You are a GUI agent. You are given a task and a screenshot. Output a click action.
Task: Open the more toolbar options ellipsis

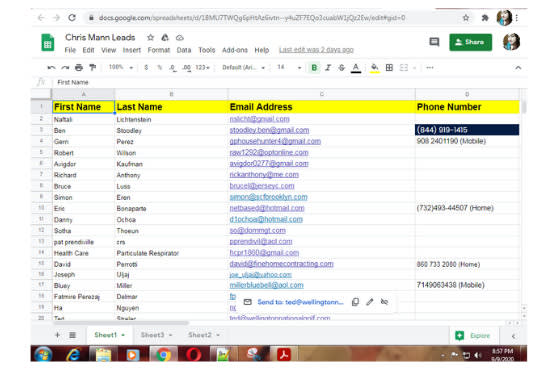click(x=430, y=68)
